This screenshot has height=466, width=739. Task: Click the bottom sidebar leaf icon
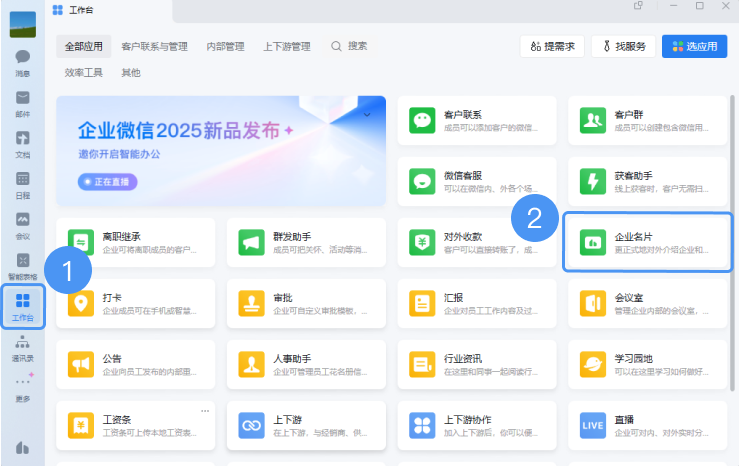(22, 448)
